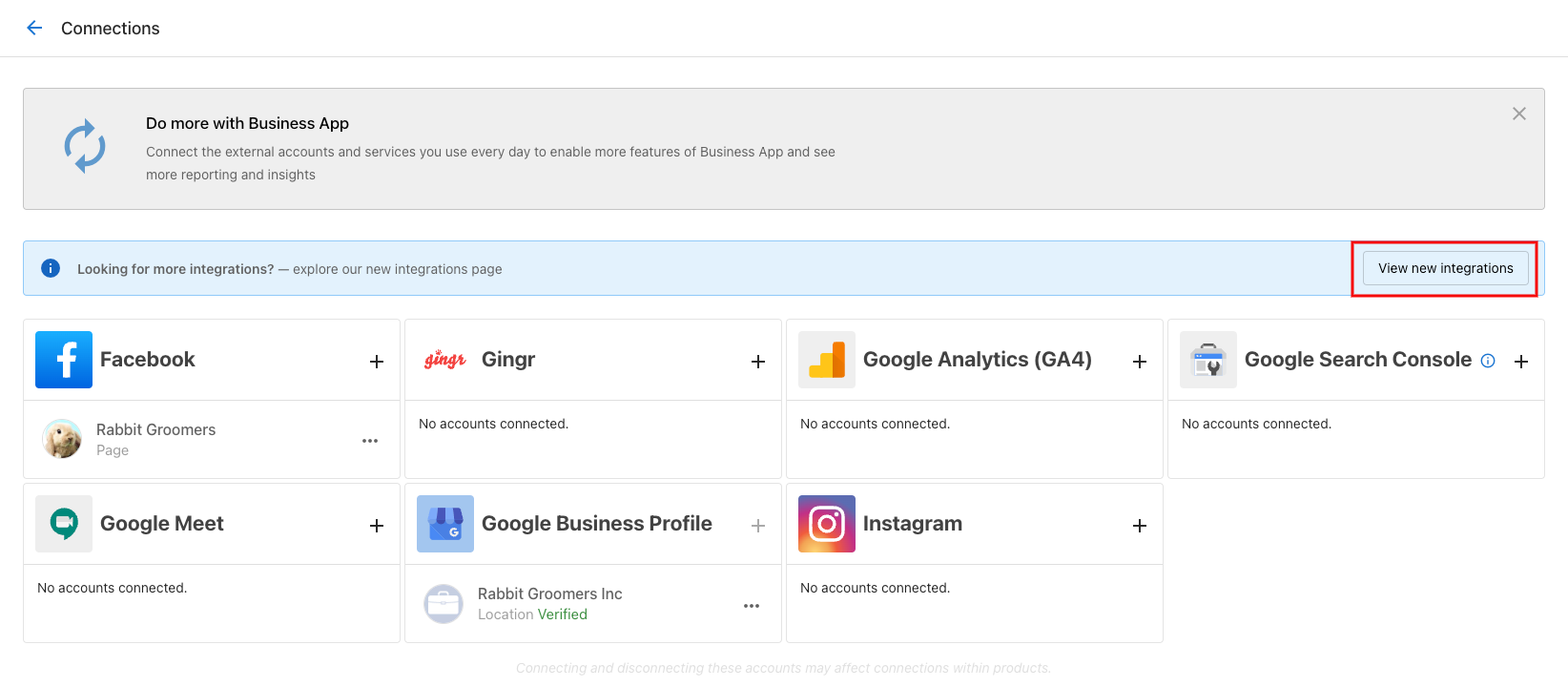Click the Looking for more integrations text
Screen dimensions: 1568x687
(x=175, y=269)
